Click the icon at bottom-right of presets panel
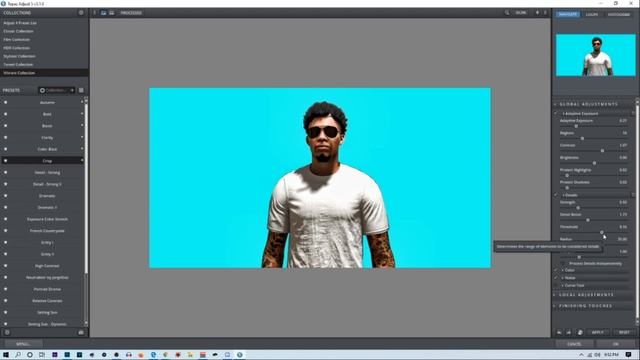The image size is (640, 360). pyautogui.click(x=81, y=333)
